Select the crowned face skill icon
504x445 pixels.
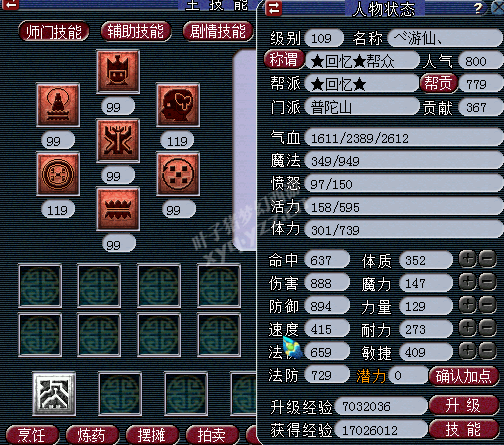click(x=118, y=71)
